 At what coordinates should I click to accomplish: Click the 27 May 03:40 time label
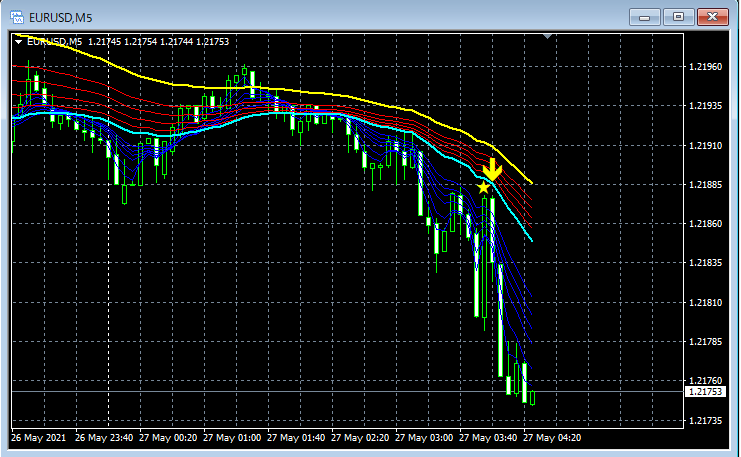click(x=488, y=438)
